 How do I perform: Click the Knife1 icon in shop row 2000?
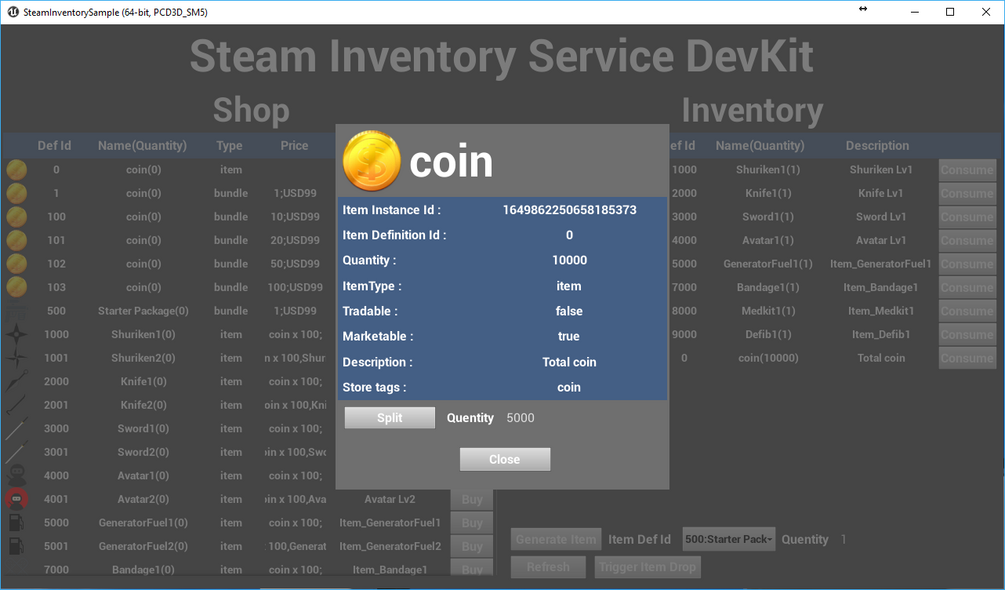pos(17,381)
